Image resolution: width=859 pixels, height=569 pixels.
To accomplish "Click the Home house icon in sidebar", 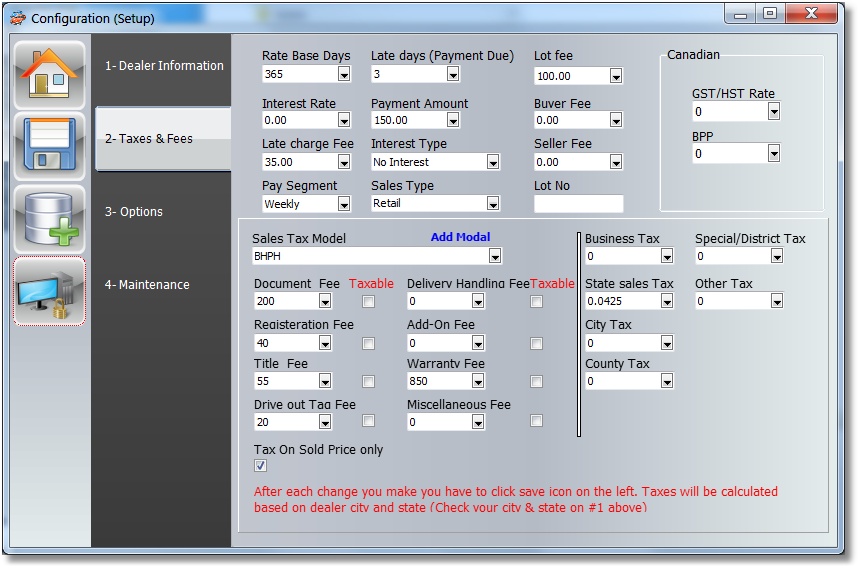I will pos(49,75).
